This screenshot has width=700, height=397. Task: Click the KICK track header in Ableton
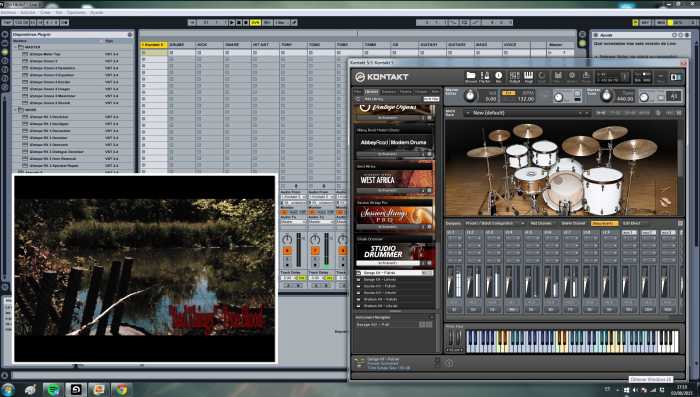(x=209, y=45)
